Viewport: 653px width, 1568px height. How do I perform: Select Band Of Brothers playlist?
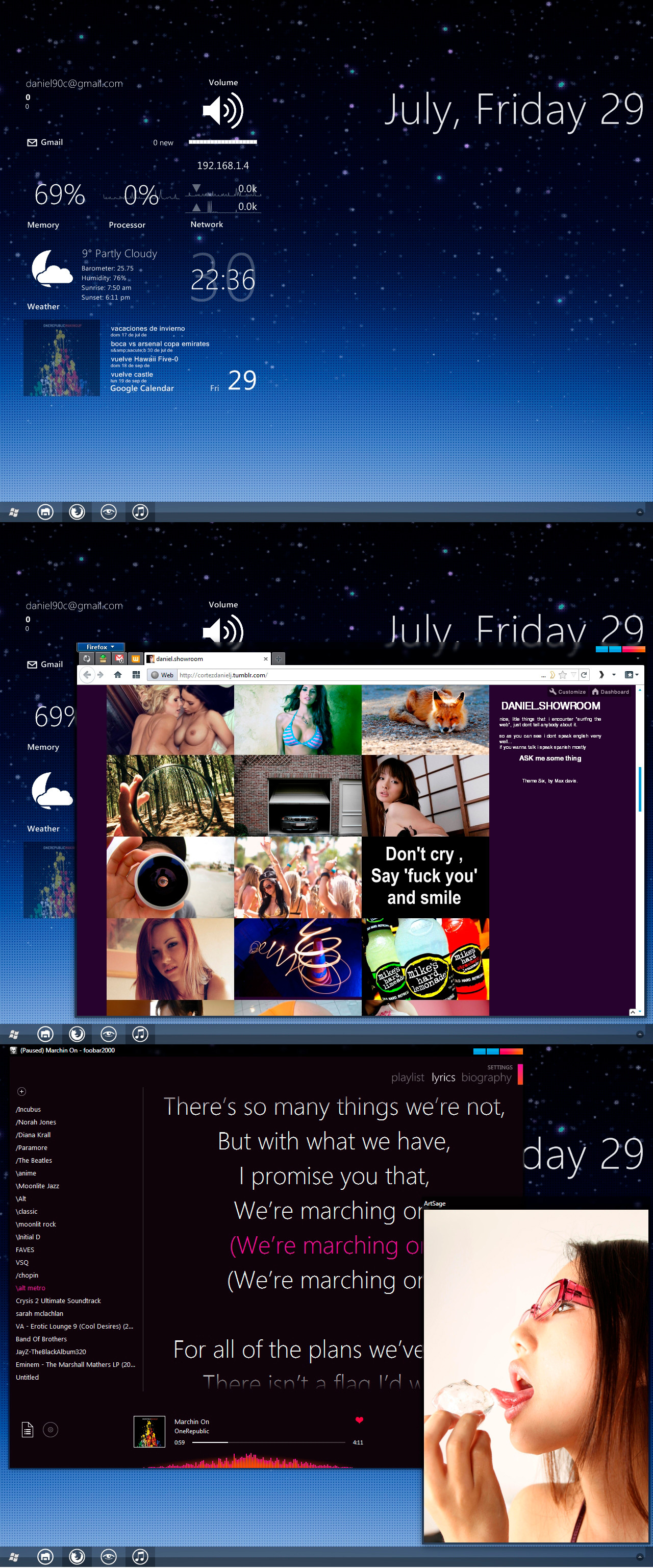point(41,1339)
